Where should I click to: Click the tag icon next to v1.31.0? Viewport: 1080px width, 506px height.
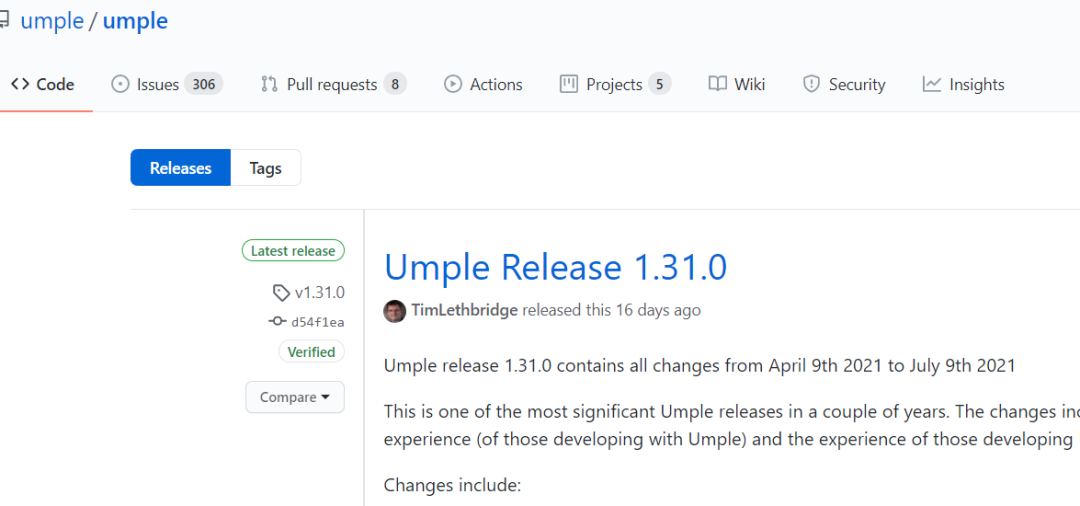pyautogui.click(x=281, y=293)
